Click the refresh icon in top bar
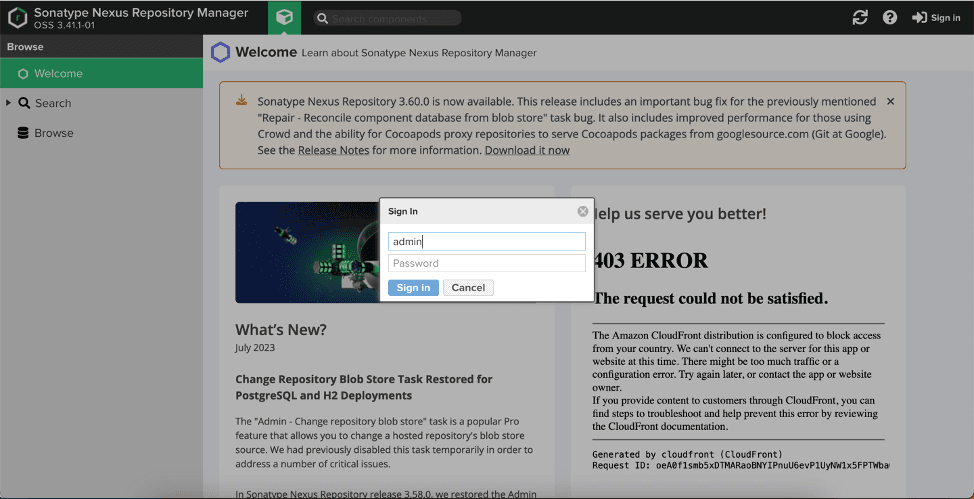The height and width of the screenshot is (499, 974). (860, 17)
